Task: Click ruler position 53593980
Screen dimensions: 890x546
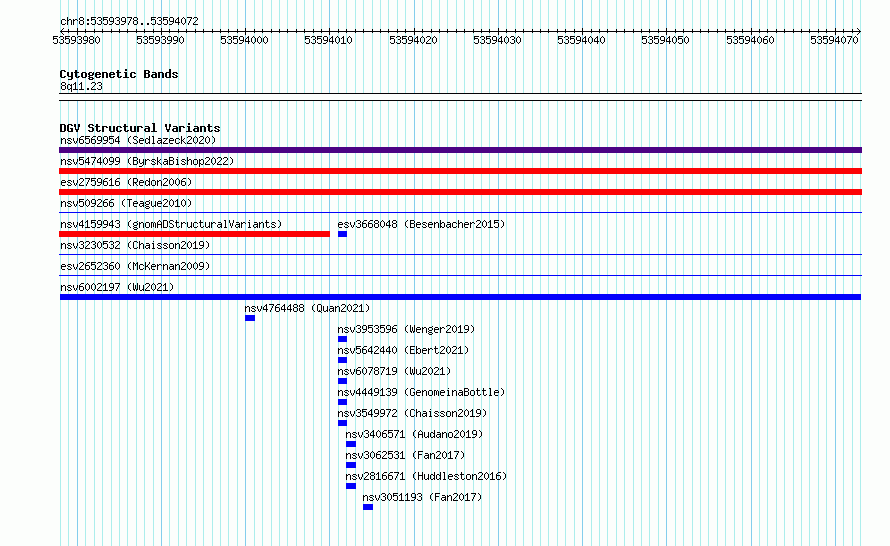Action: point(76,40)
